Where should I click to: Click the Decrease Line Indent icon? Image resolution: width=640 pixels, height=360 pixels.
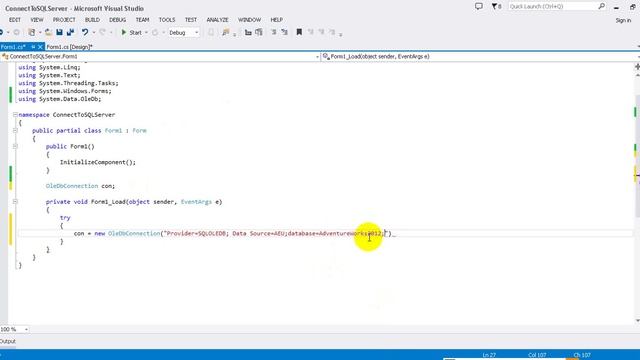pyautogui.click(x=248, y=32)
